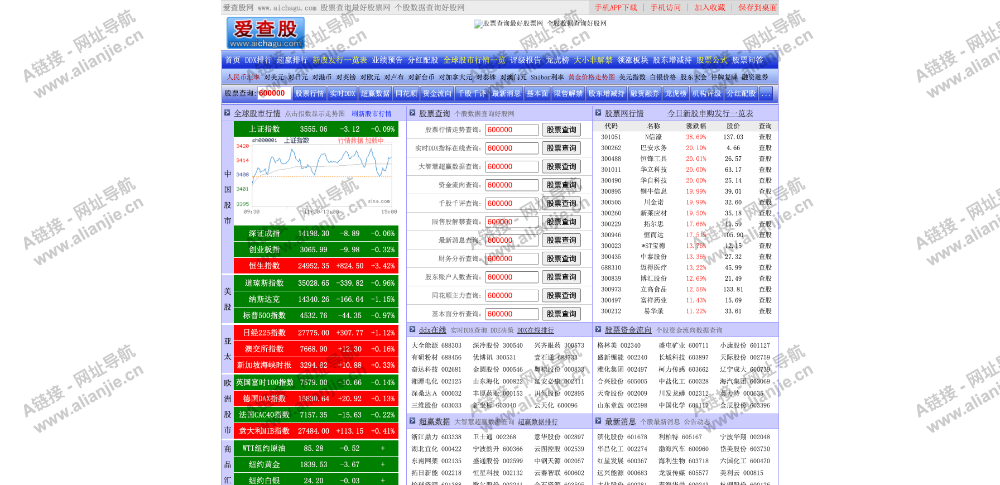Click 手机APP下载 link at top
Viewport: 1000px width, 485px height.
(x=615, y=8)
